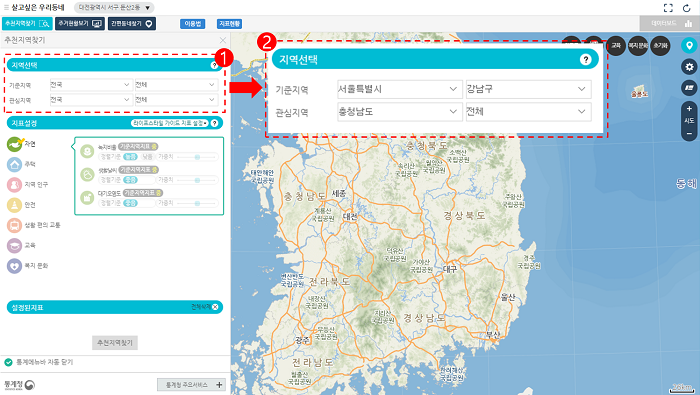This screenshot has height=395, width=700.
Task: Click the gray 추천지역찾기 search button
Action: pyautogui.click(x=115, y=342)
